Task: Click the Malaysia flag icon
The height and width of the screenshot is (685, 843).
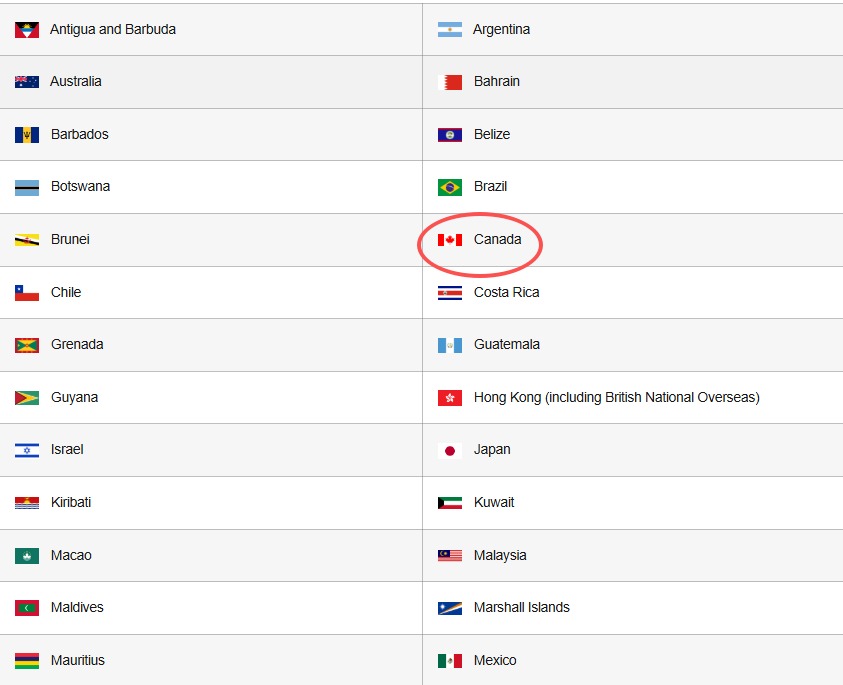Action: (x=449, y=555)
